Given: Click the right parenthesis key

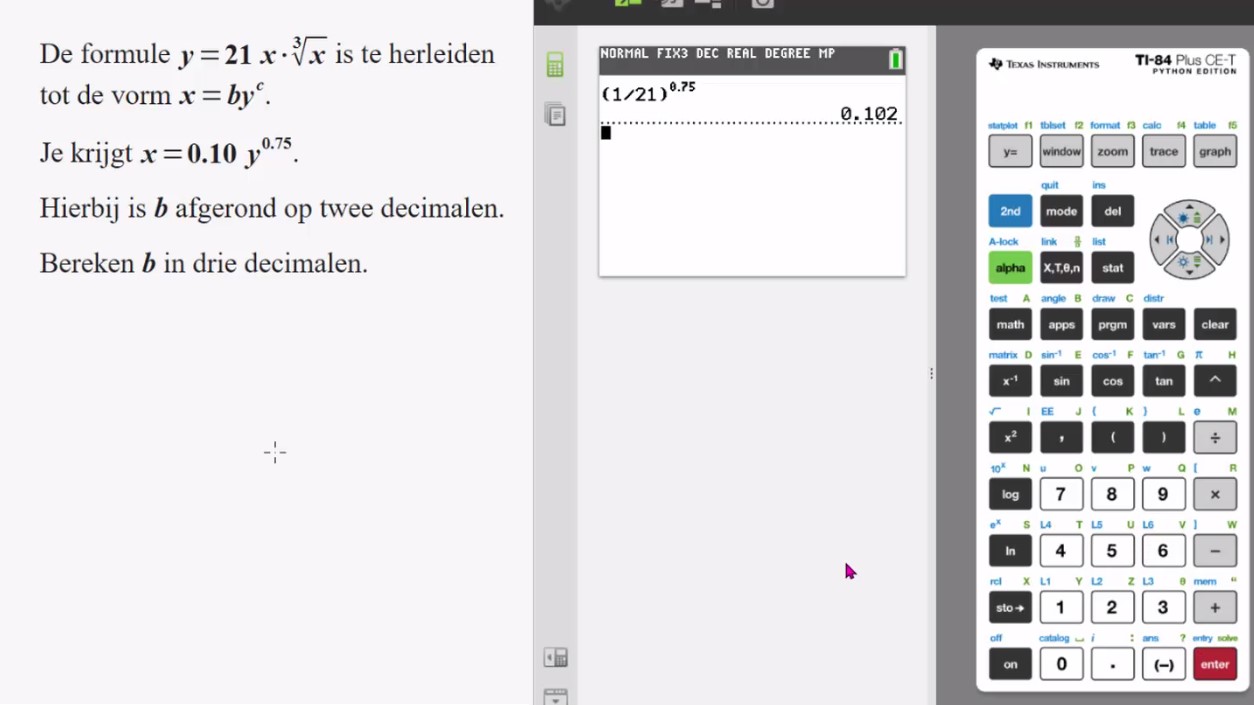Looking at the screenshot, I should (1163, 437).
